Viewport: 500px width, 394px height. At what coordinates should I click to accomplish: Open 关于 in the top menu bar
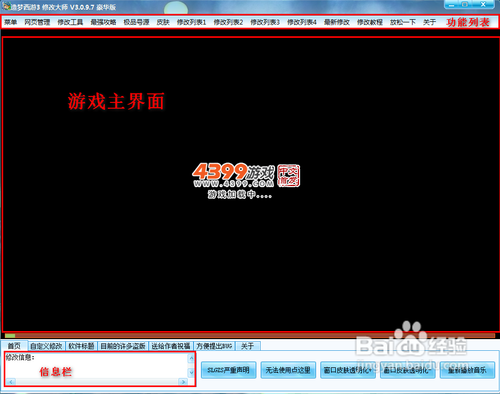(x=429, y=22)
